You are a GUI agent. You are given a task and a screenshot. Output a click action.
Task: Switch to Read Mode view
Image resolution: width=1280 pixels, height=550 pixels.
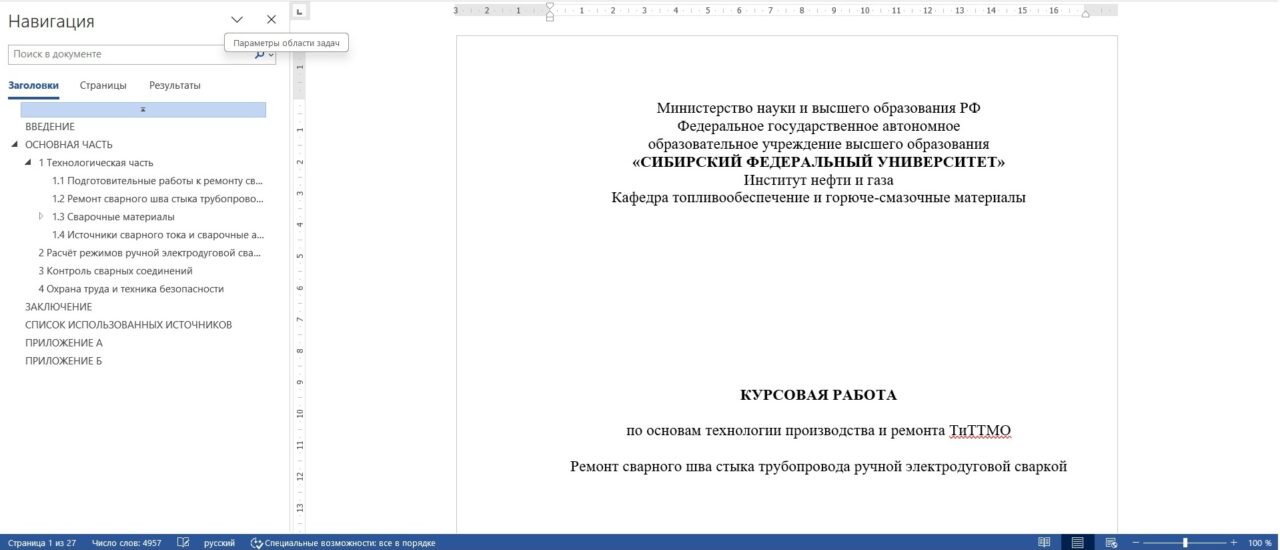coord(1044,543)
